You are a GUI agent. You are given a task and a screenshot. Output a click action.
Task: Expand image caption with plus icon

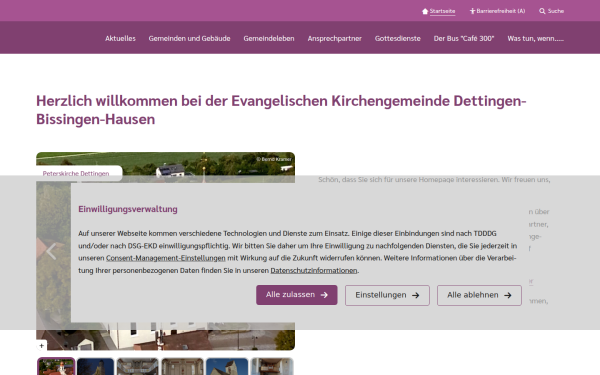[x=41, y=346]
